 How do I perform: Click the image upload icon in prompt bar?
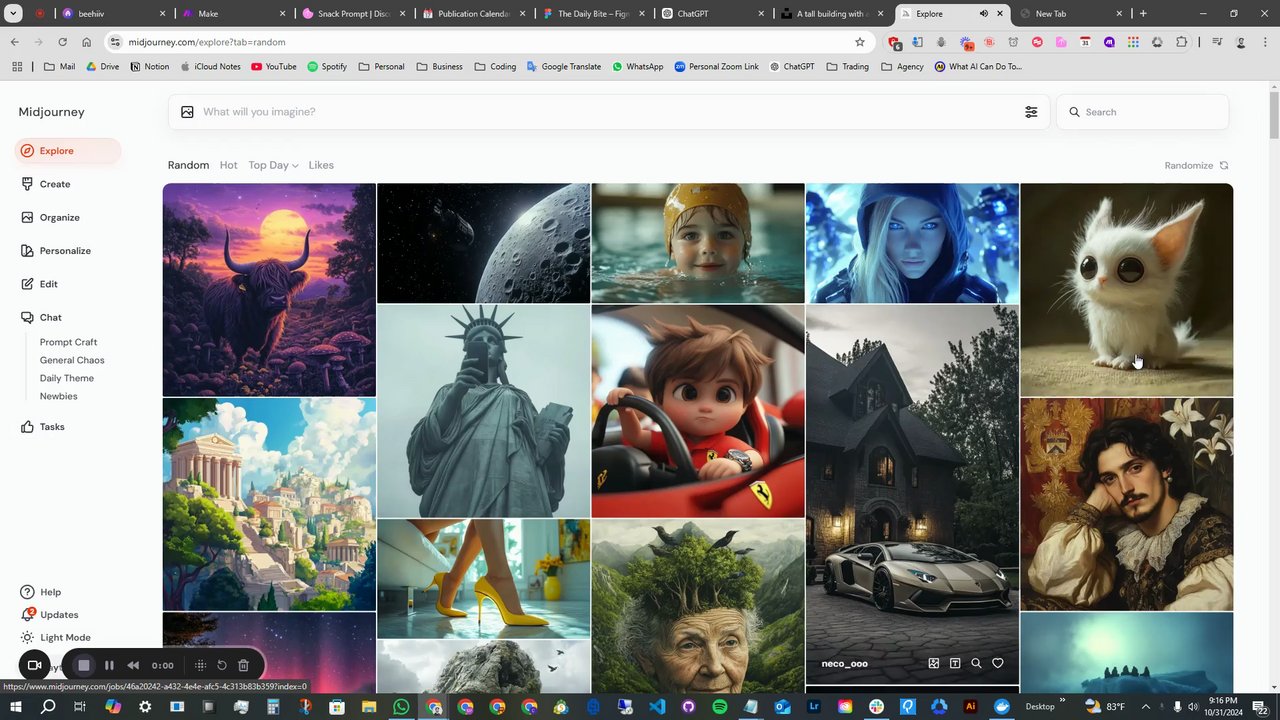[x=187, y=112]
